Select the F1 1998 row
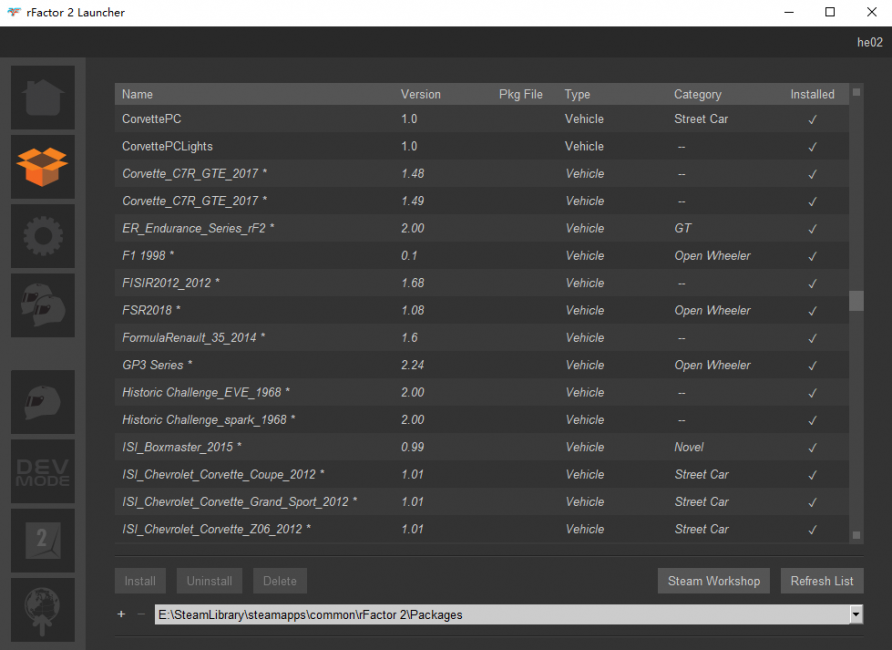The width and height of the screenshot is (892, 650). (482, 255)
